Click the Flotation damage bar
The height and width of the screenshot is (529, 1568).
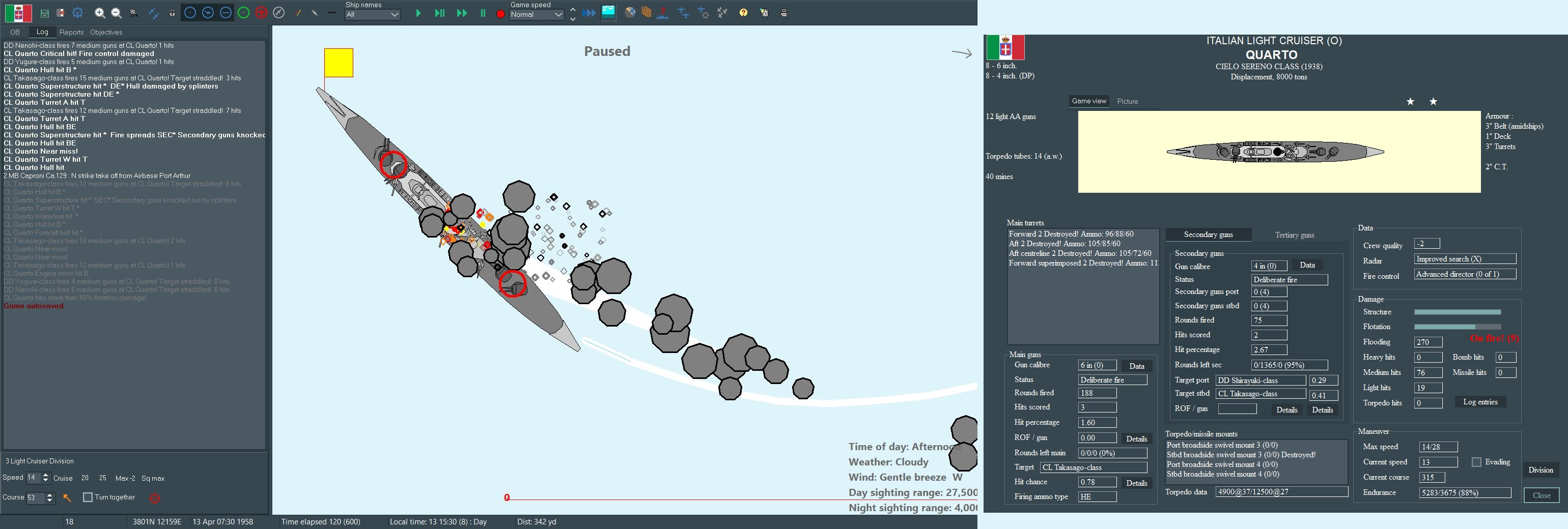(1457, 327)
